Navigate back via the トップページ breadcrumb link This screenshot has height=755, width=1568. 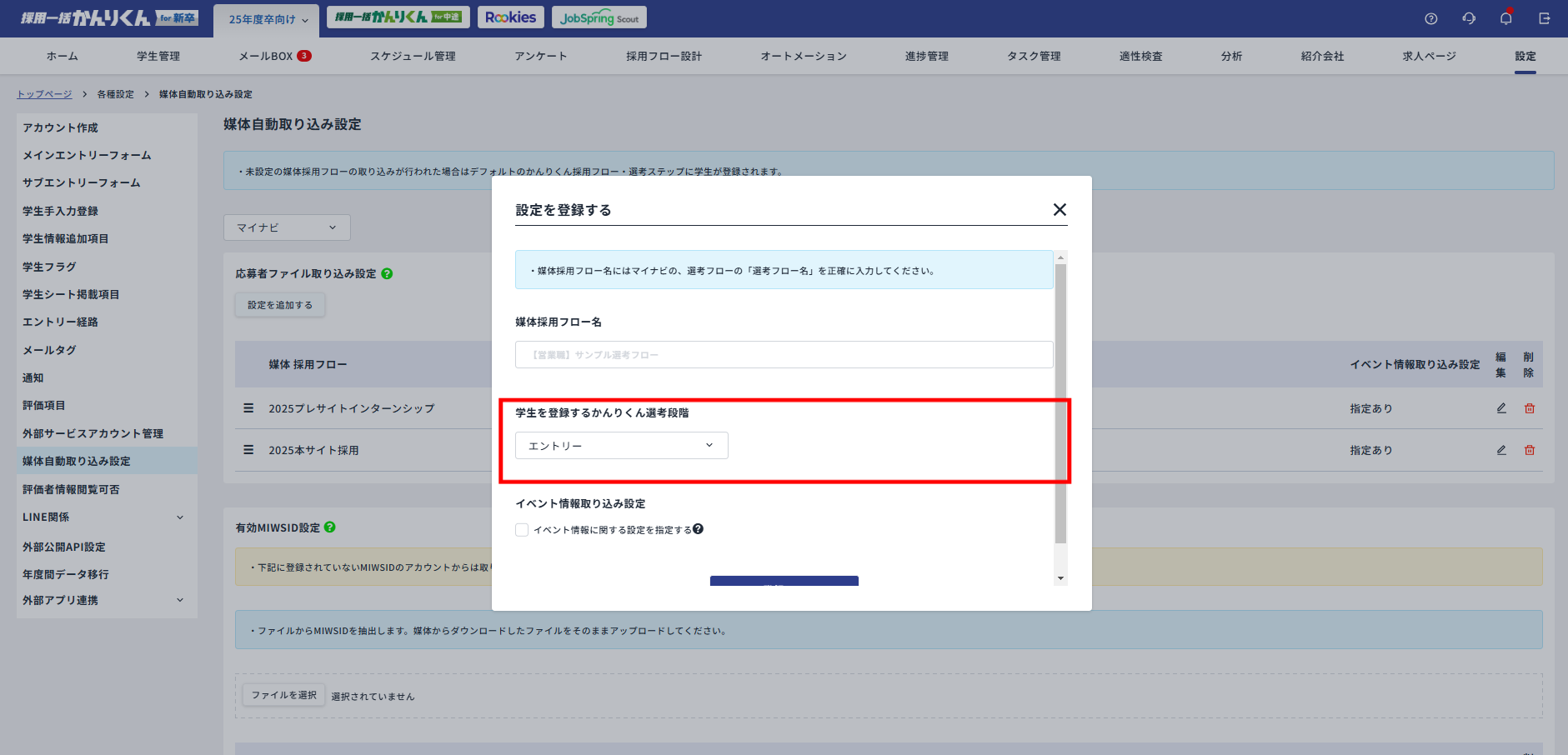(43, 93)
